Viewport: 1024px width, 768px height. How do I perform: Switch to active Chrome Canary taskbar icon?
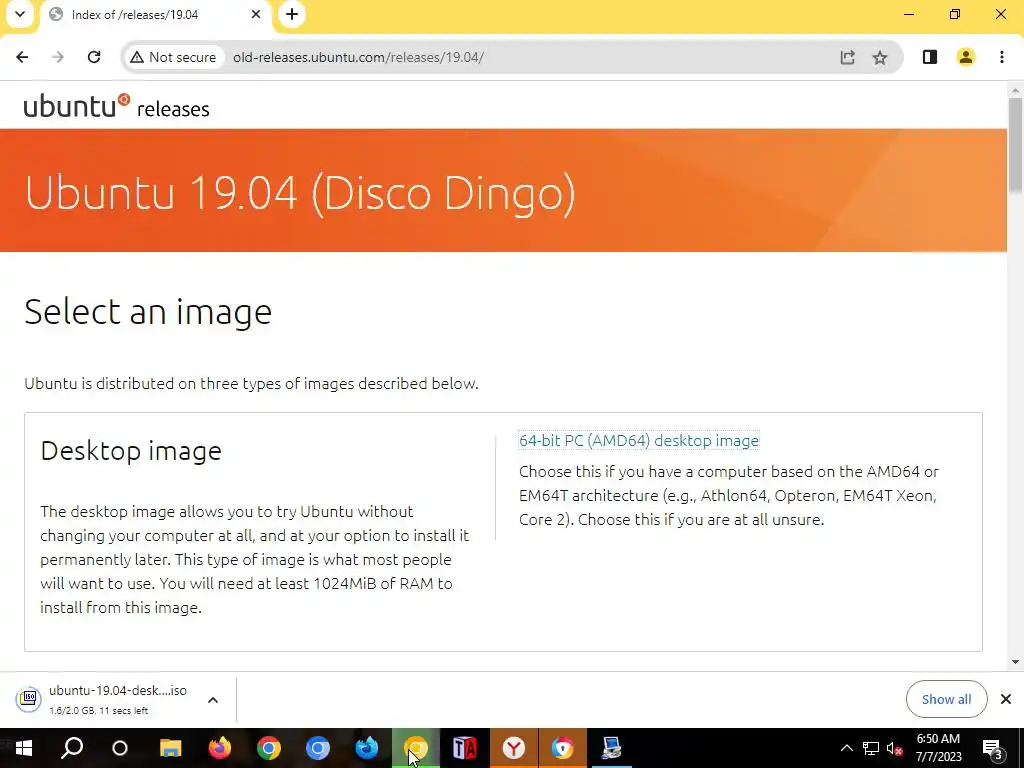coord(416,748)
